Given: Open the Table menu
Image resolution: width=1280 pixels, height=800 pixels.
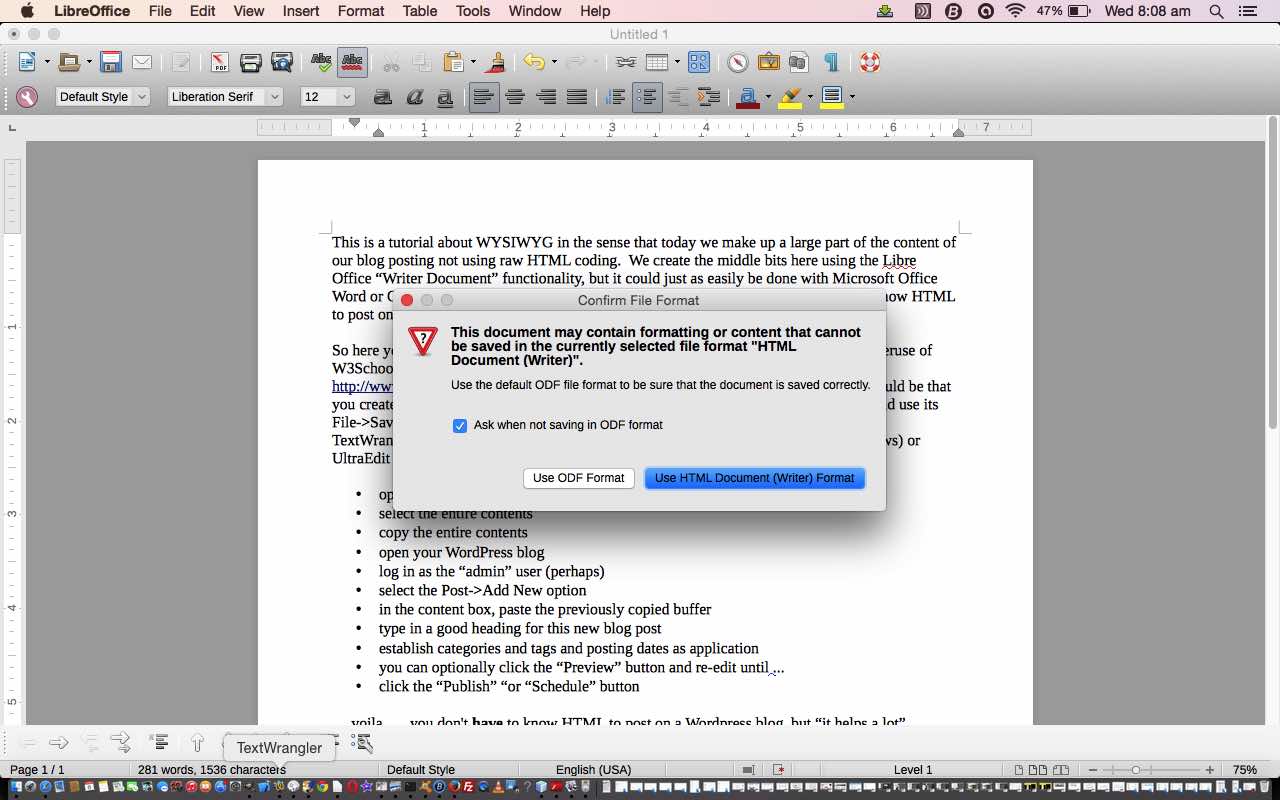Looking at the screenshot, I should coord(420,11).
